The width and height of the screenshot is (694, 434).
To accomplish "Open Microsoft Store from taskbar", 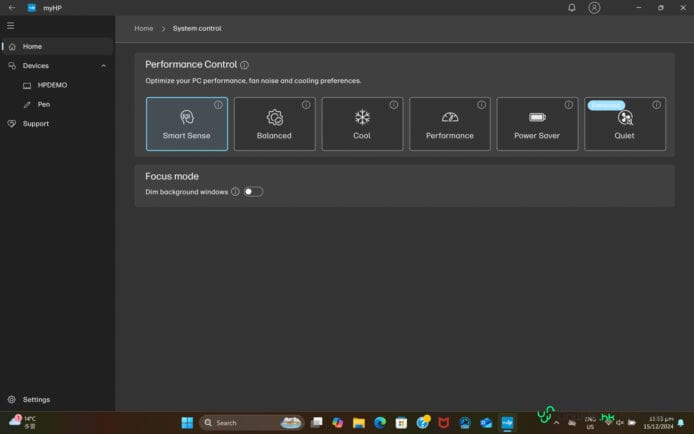I will [401, 423].
